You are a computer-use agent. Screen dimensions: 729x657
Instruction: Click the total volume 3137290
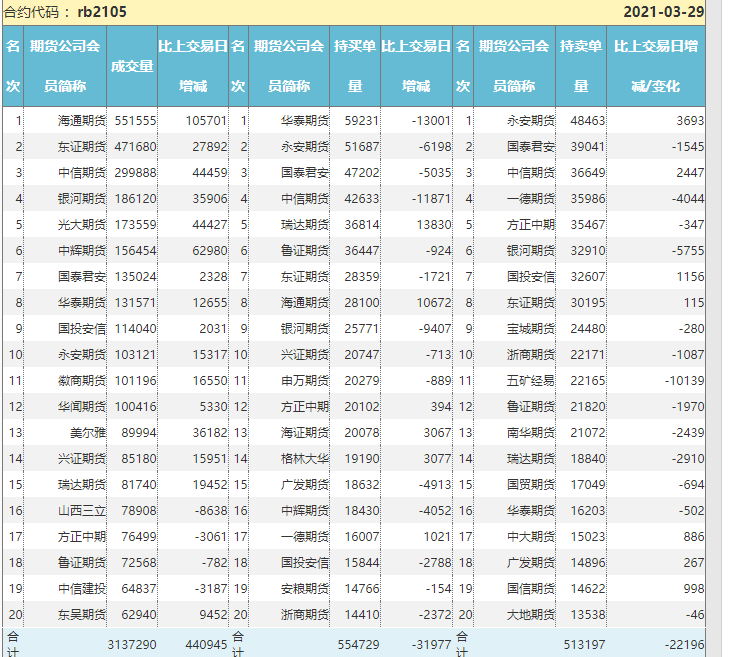[131, 644]
